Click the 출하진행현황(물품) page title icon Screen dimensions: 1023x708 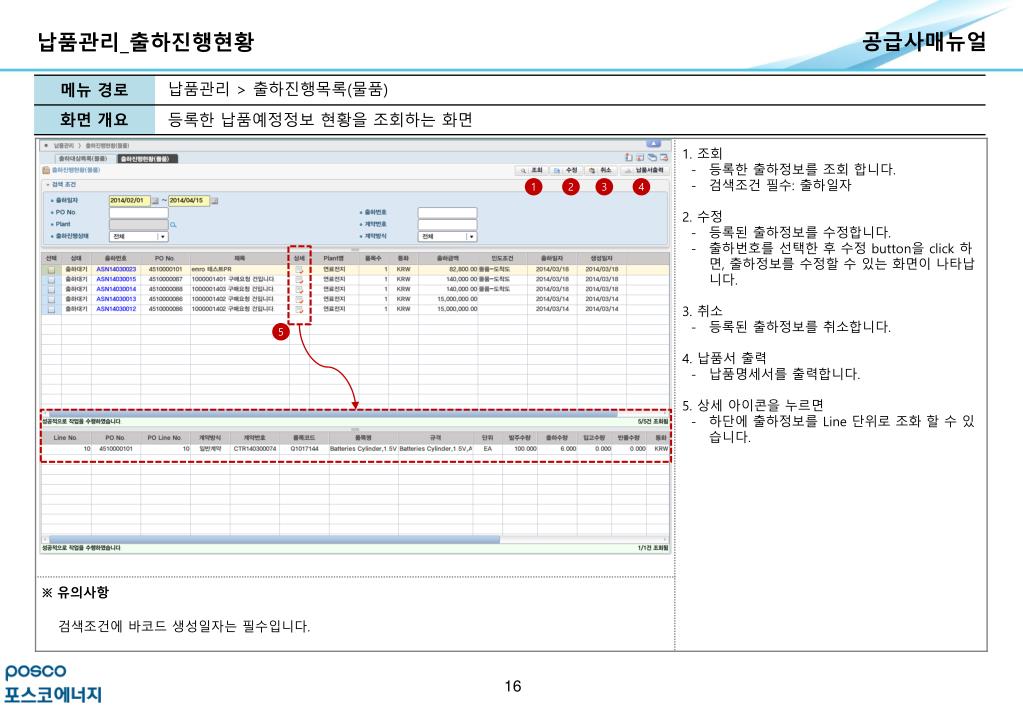46,170
